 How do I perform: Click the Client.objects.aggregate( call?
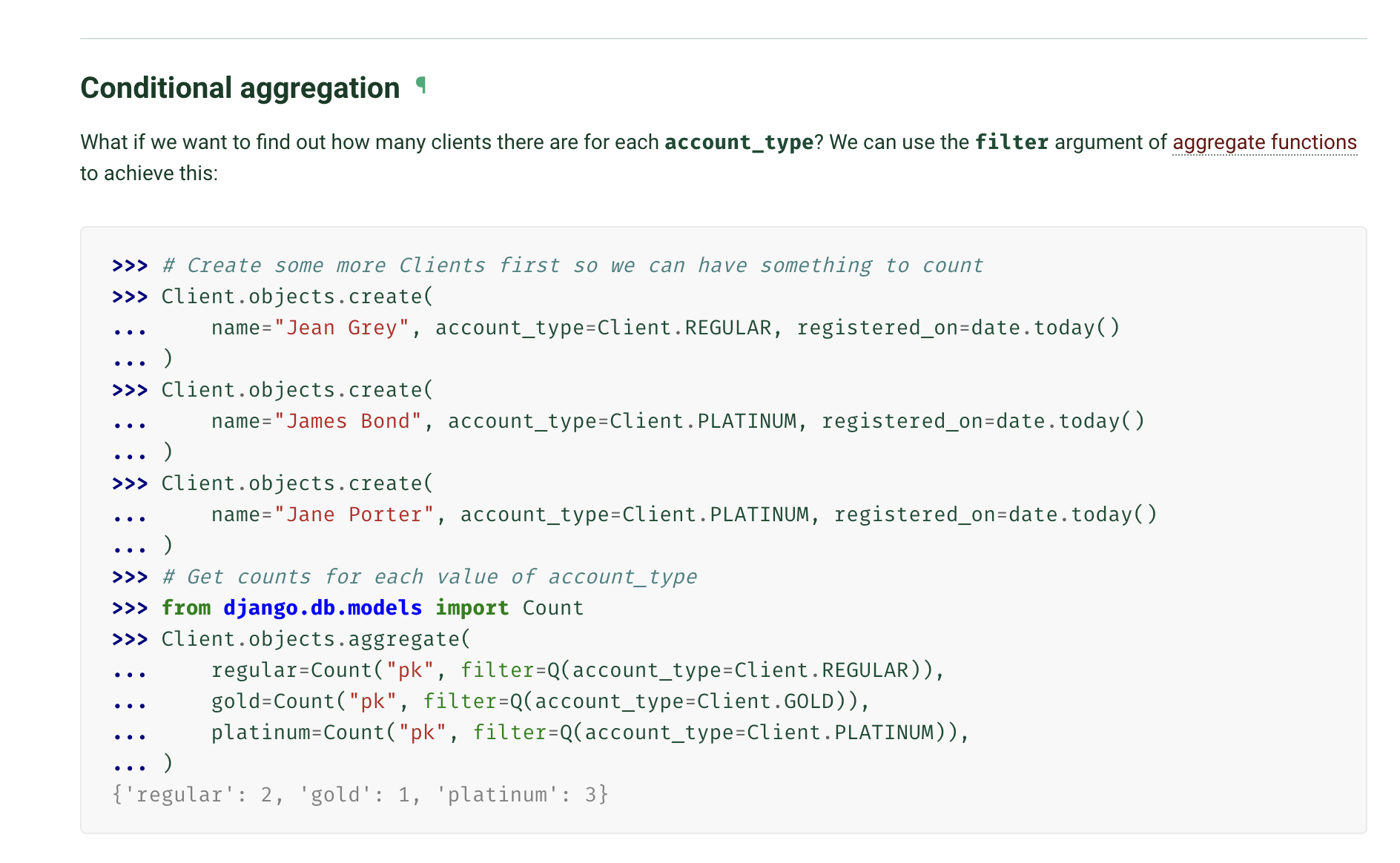pos(316,639)
